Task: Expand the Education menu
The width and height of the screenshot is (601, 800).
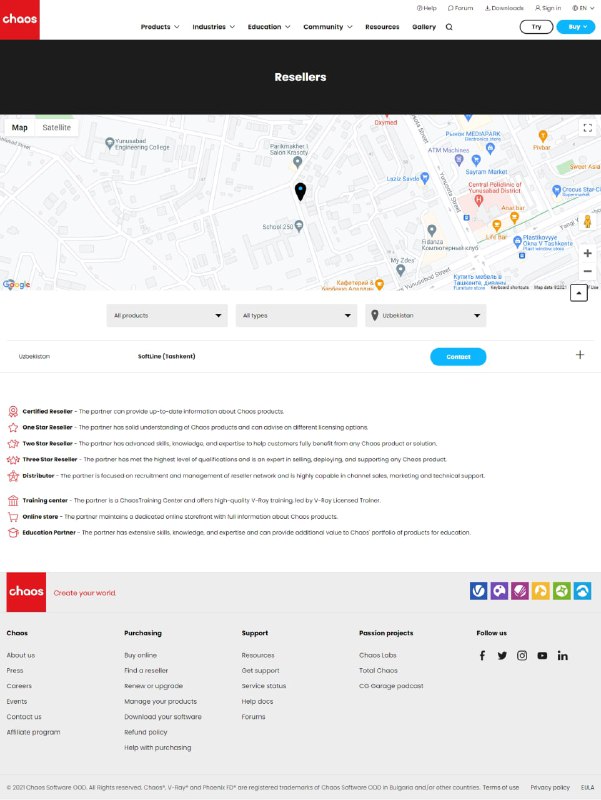Action: pyautogui.click(x=269, y=27)
